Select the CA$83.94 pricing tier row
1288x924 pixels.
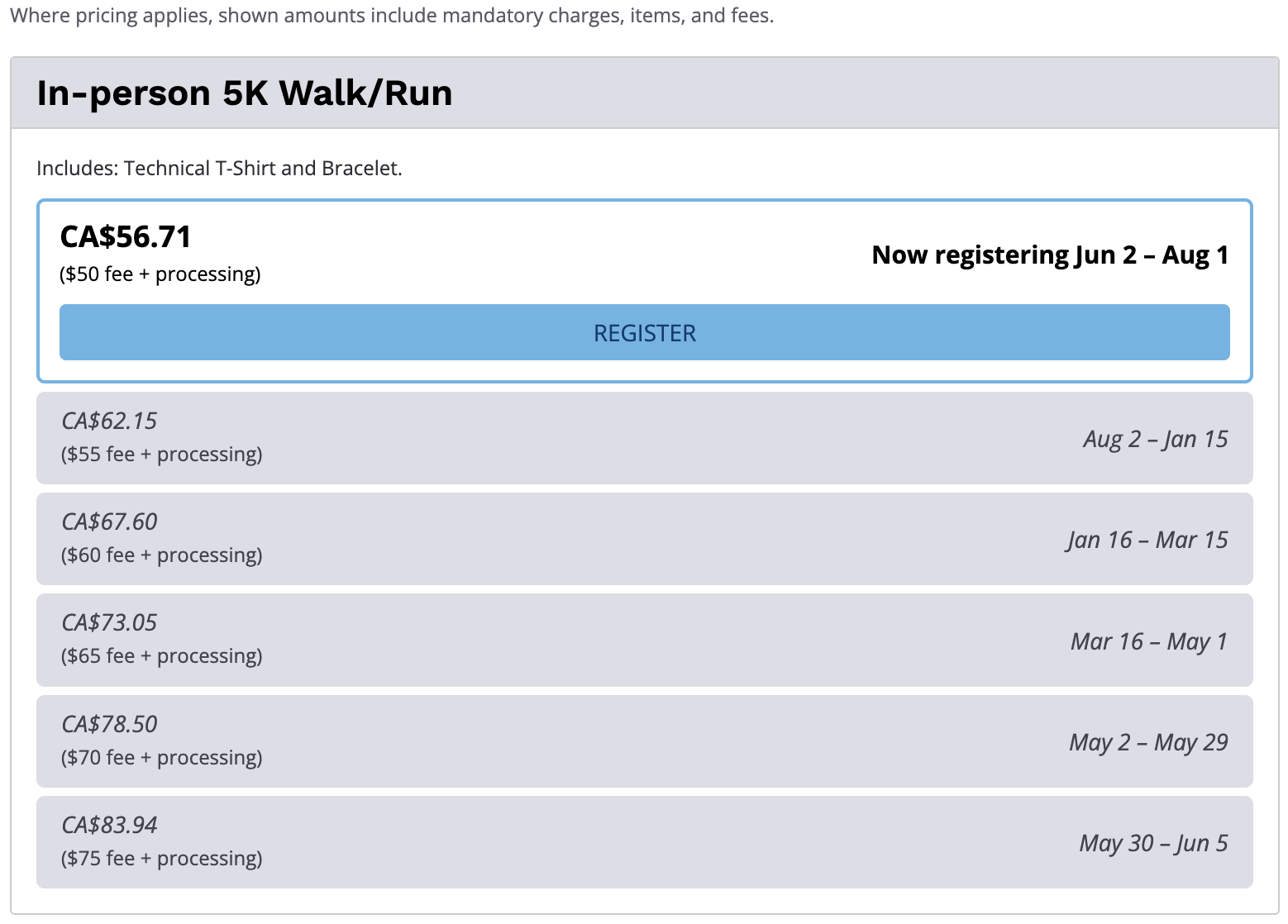tap(644, 842)
